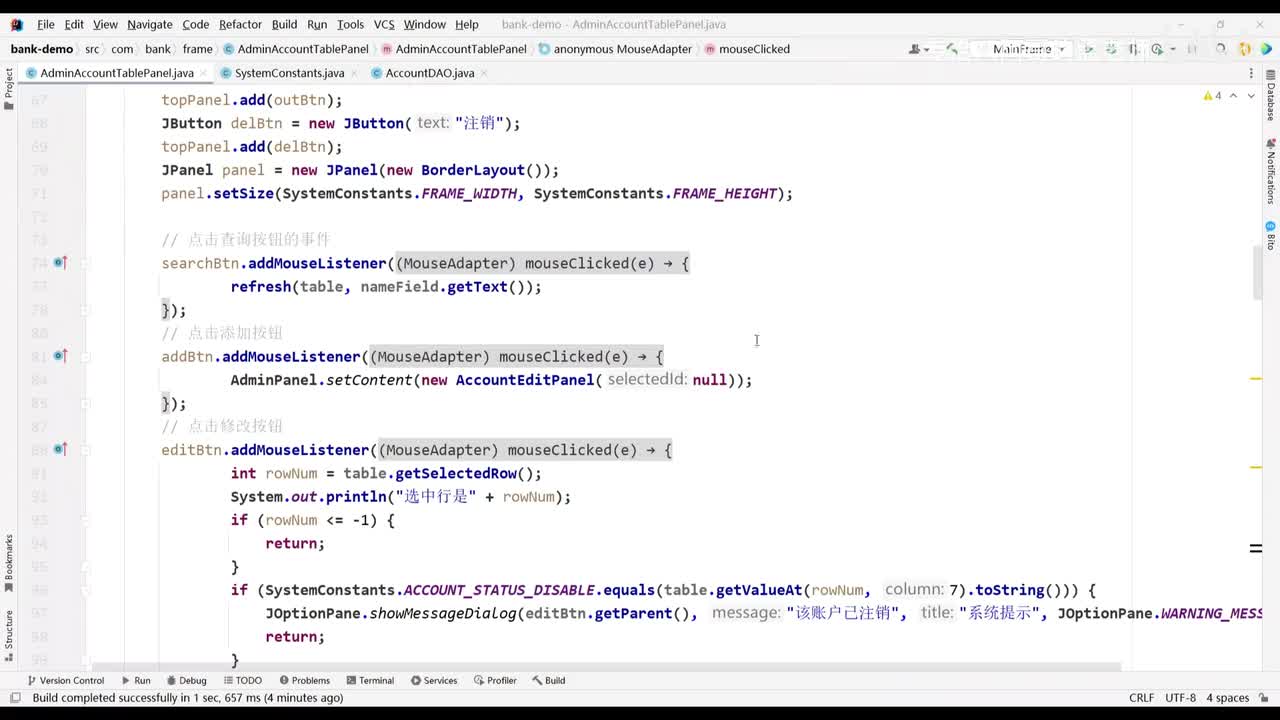Click the anonymous MouseAdapter breadcrumb
Screen dimensions: 1280x720
click(x=615, y=49)
